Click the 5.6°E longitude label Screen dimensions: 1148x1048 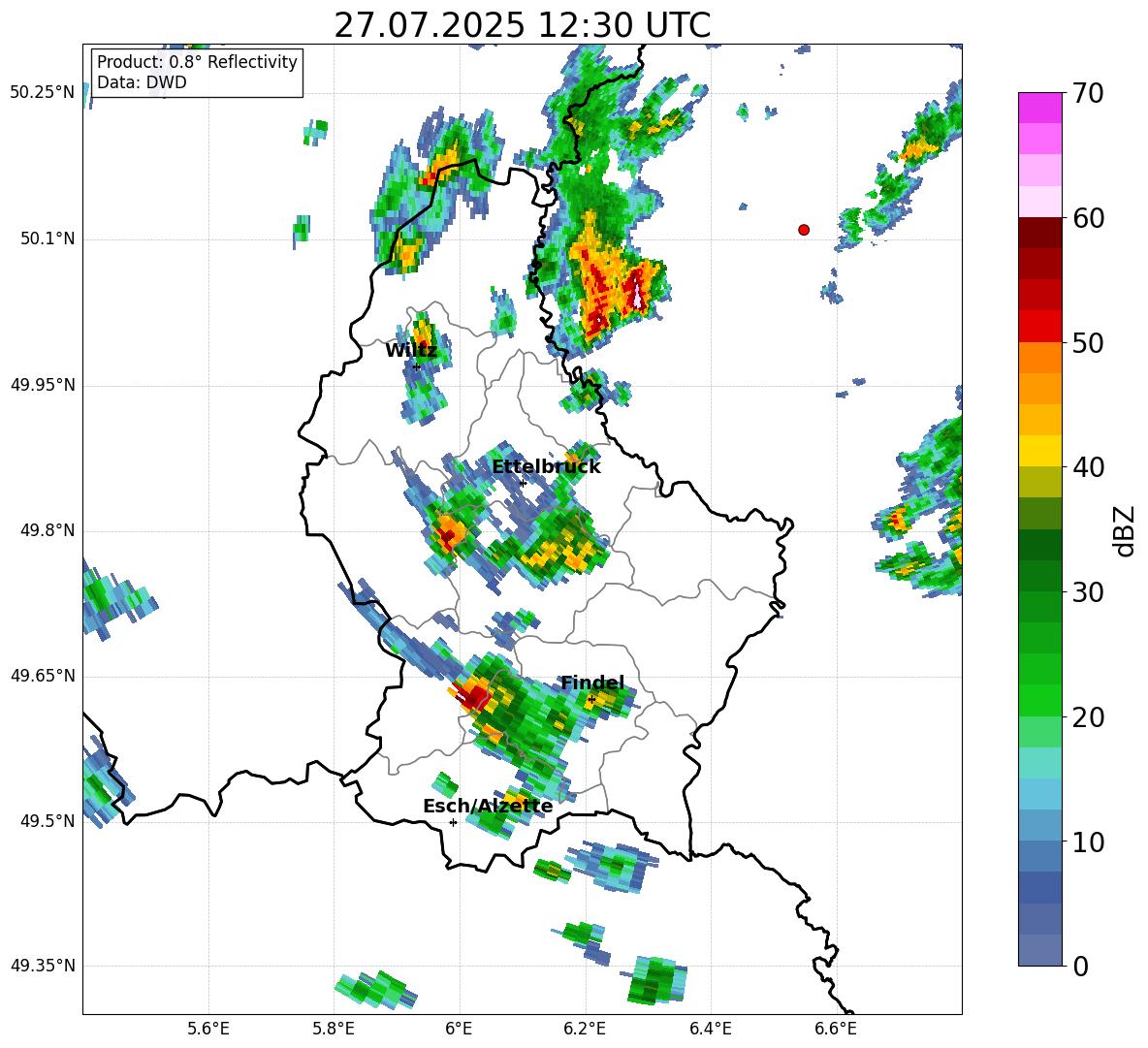(x=208, y=1029)
